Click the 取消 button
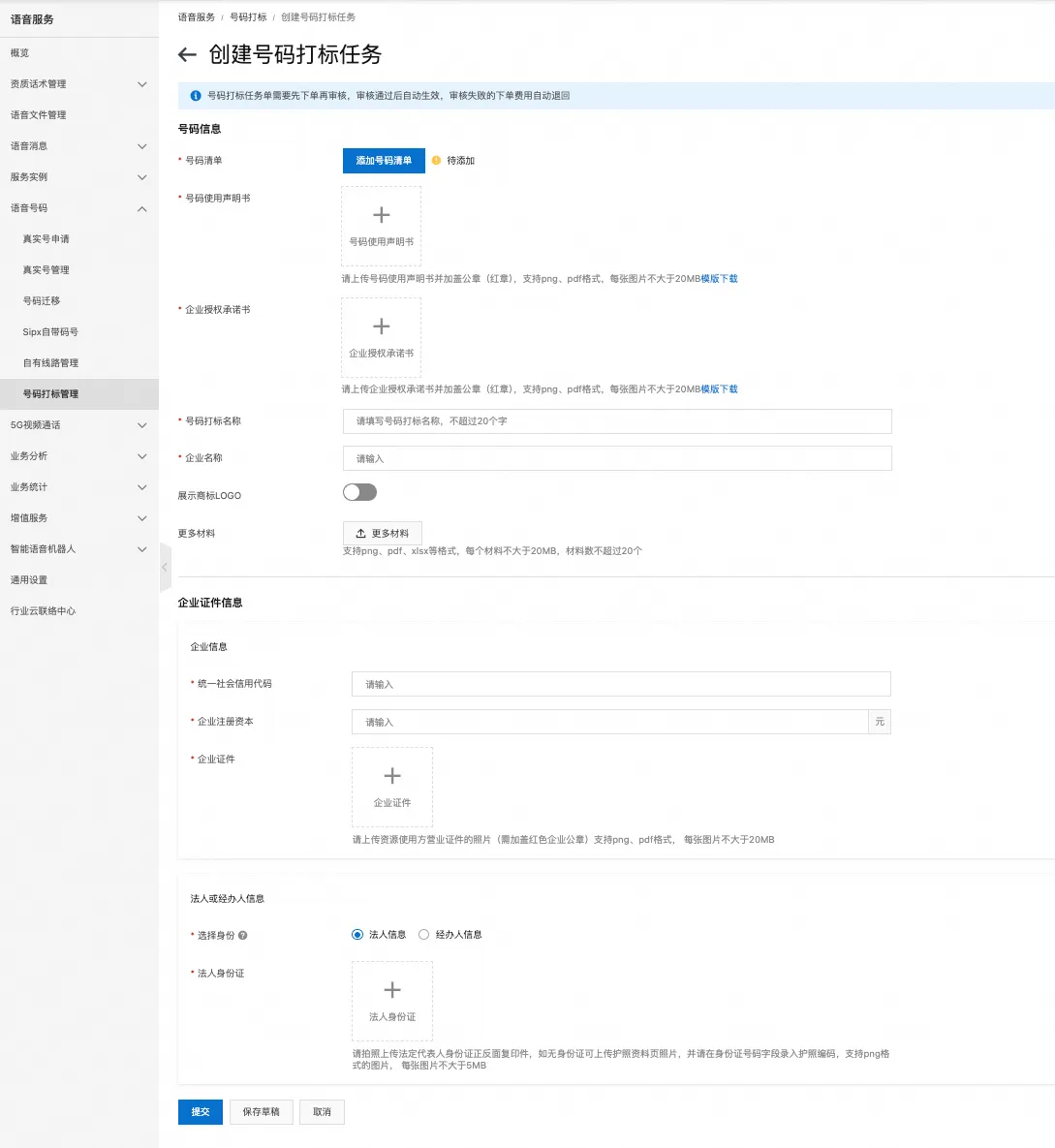This screenshot has width=1055, height=1148. point(323,1112)
